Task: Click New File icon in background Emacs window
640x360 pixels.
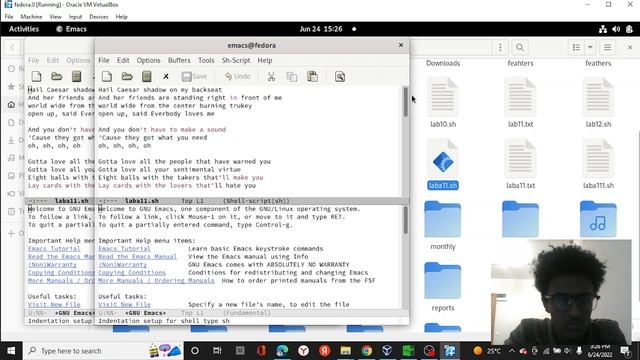Action: click(37, 76)
